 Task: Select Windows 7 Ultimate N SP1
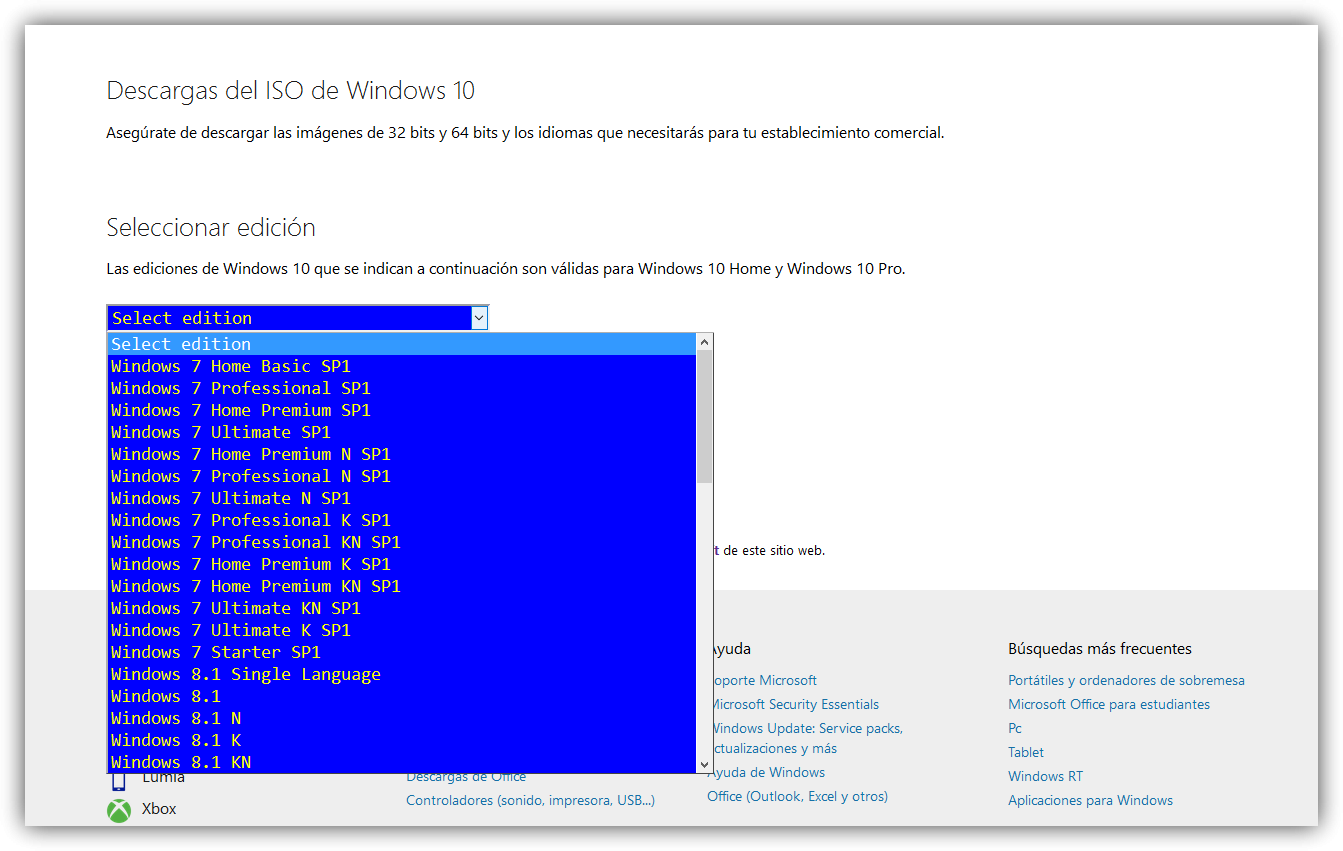(402, 498)
